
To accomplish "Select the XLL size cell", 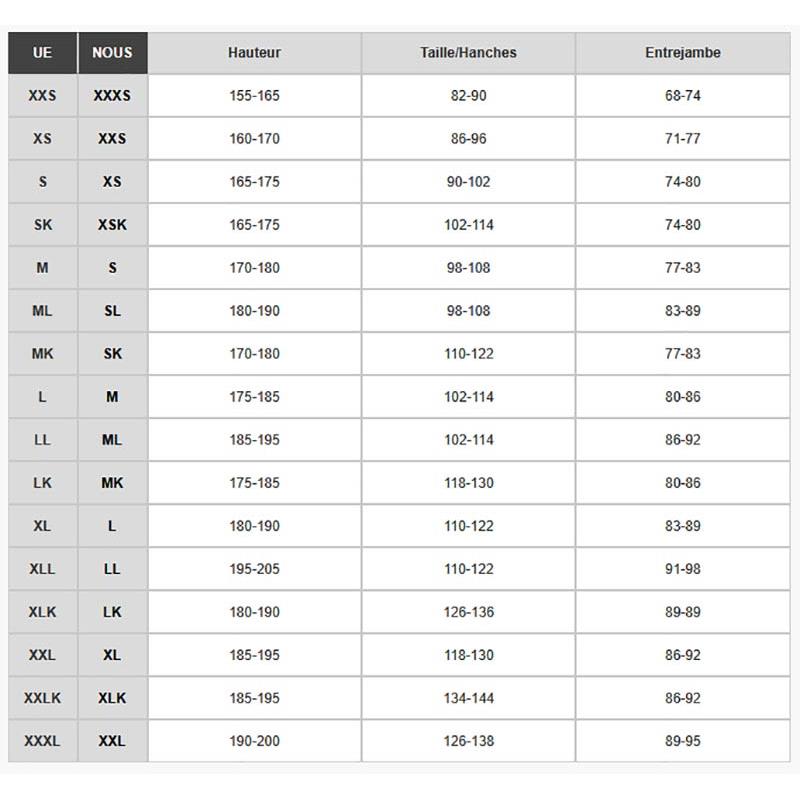I will [42, 569].
